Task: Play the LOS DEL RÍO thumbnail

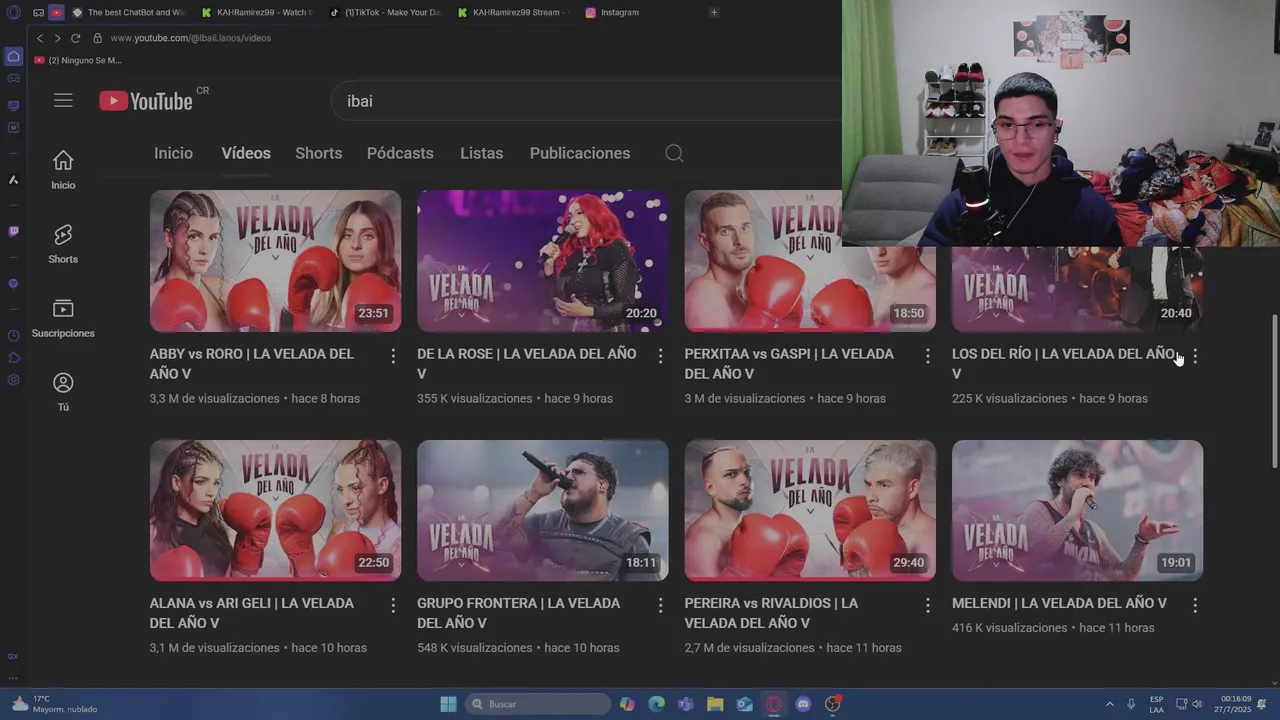Action: pos(1077,289)
